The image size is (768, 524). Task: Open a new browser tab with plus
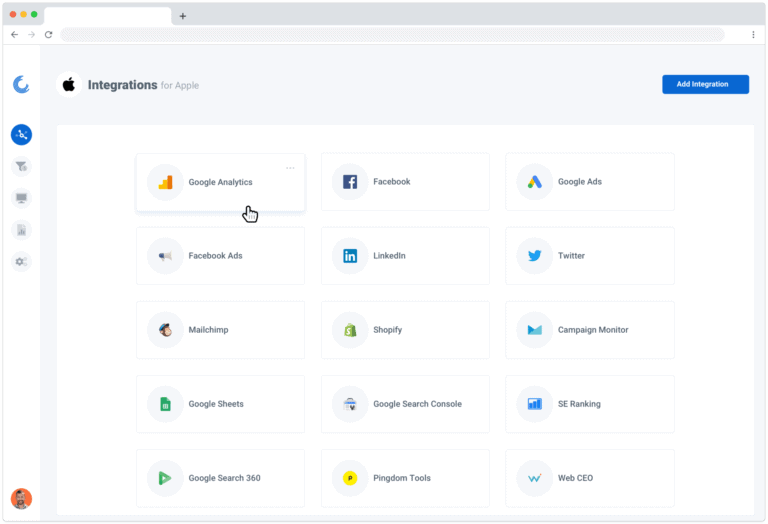click(x=183, y=16)
